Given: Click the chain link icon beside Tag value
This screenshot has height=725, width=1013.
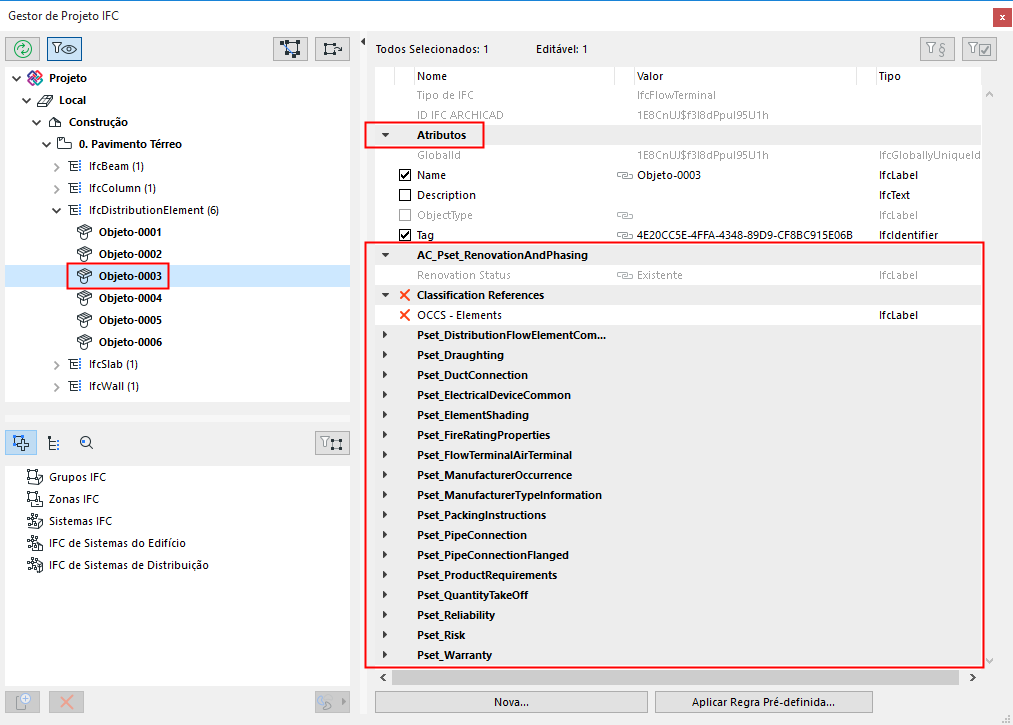Looking at the screenshot, I should pos(624,235).
